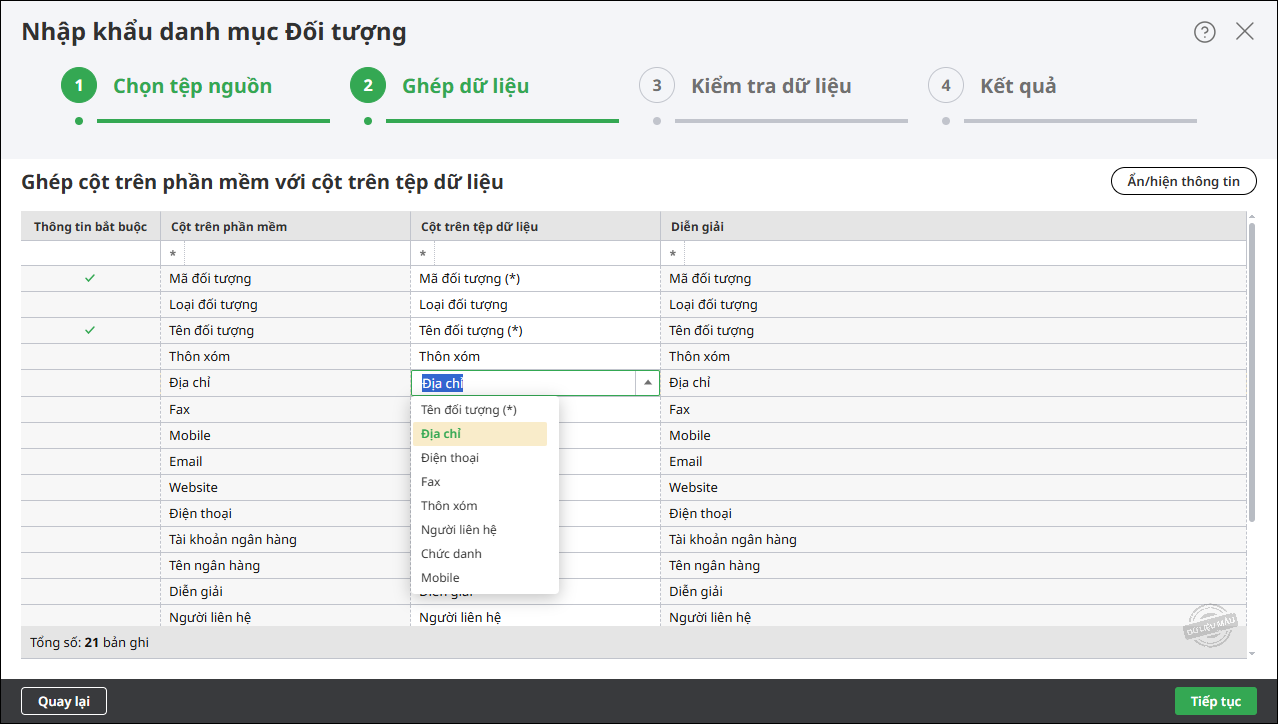Click the Ẩn/hiện thông tin button

point(1184,181)
